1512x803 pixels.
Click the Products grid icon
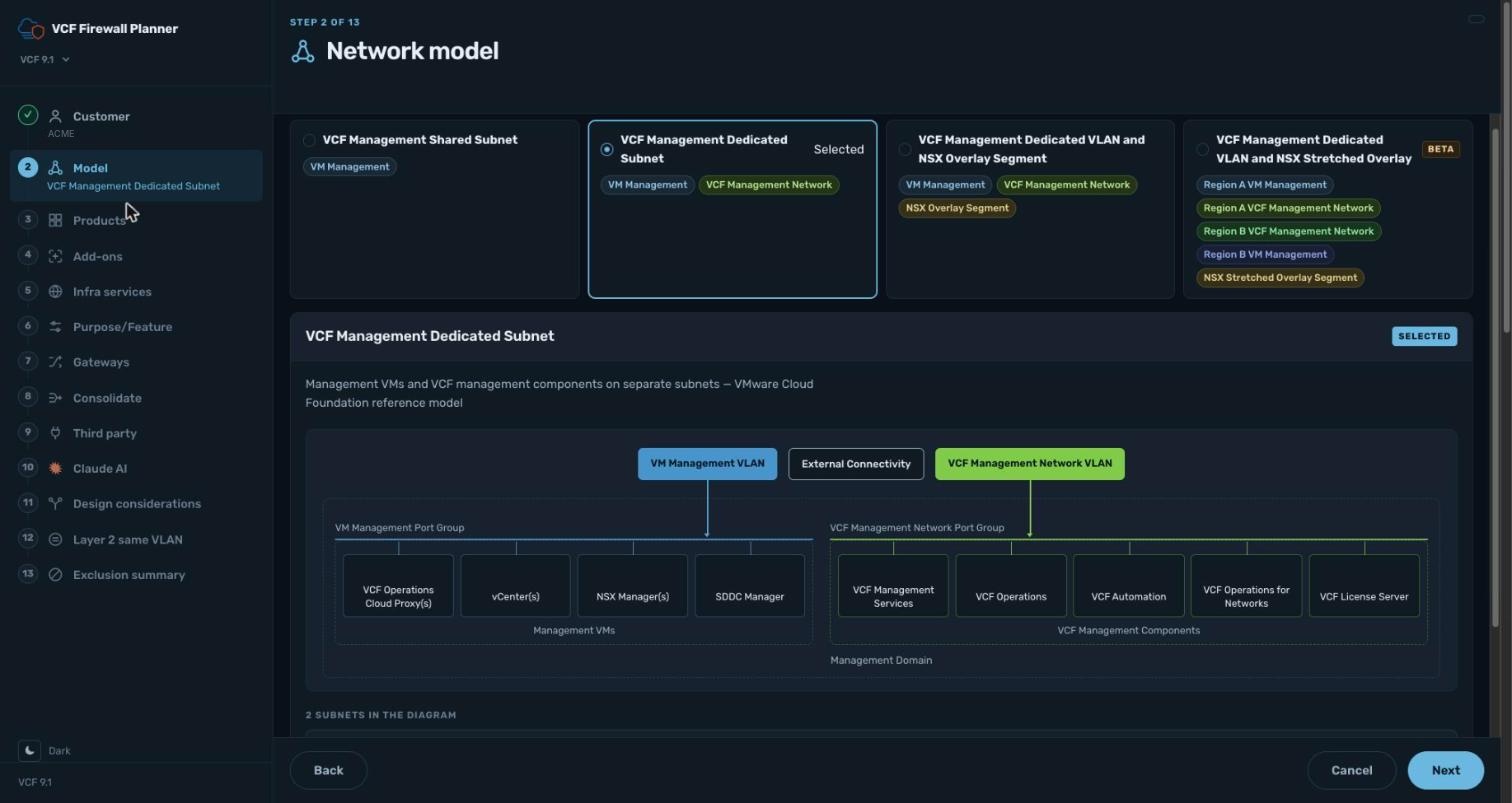(x=56, y=220)
